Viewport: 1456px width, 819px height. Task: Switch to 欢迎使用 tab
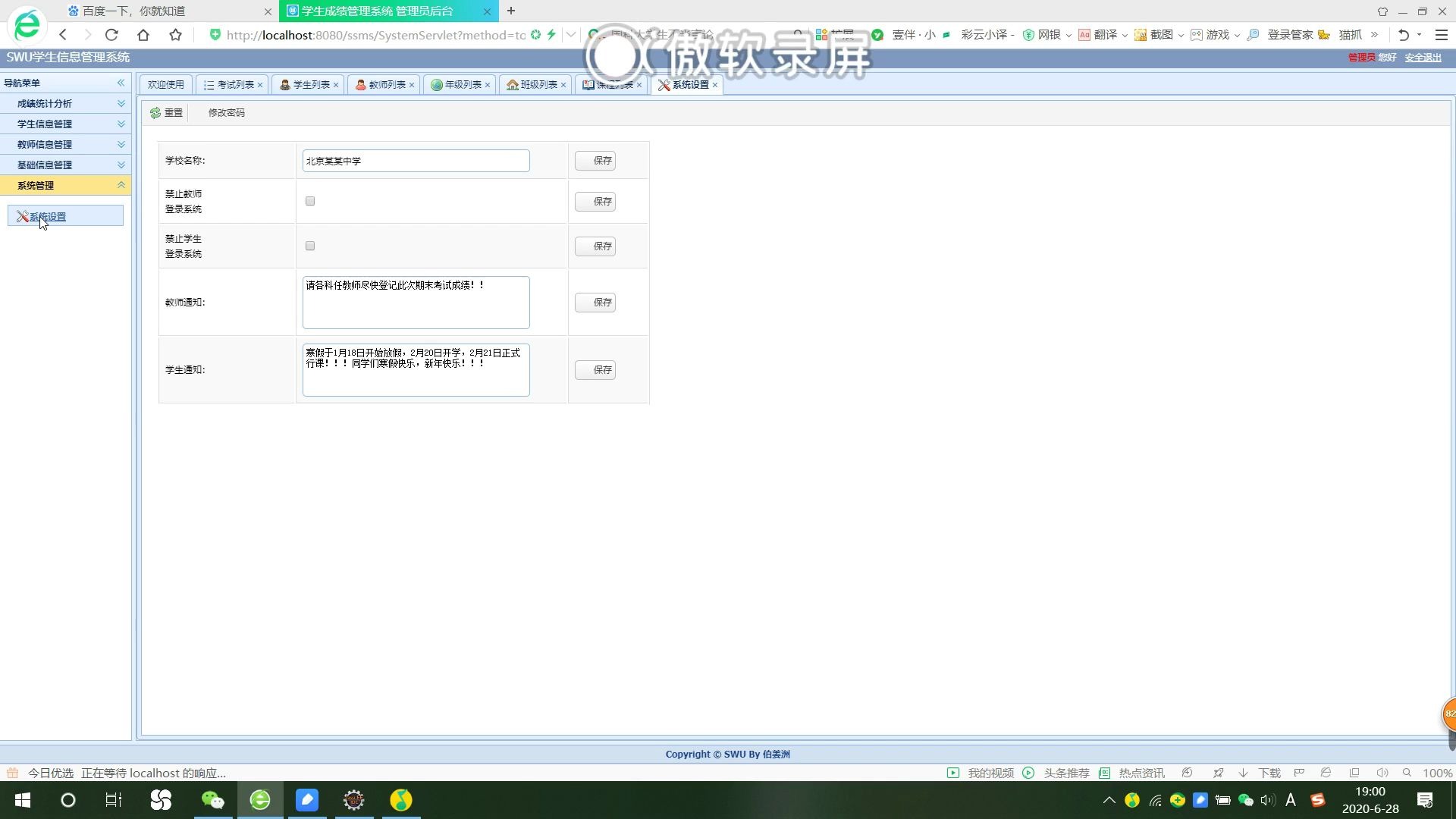pyautogui.click(x=165, y=85)
